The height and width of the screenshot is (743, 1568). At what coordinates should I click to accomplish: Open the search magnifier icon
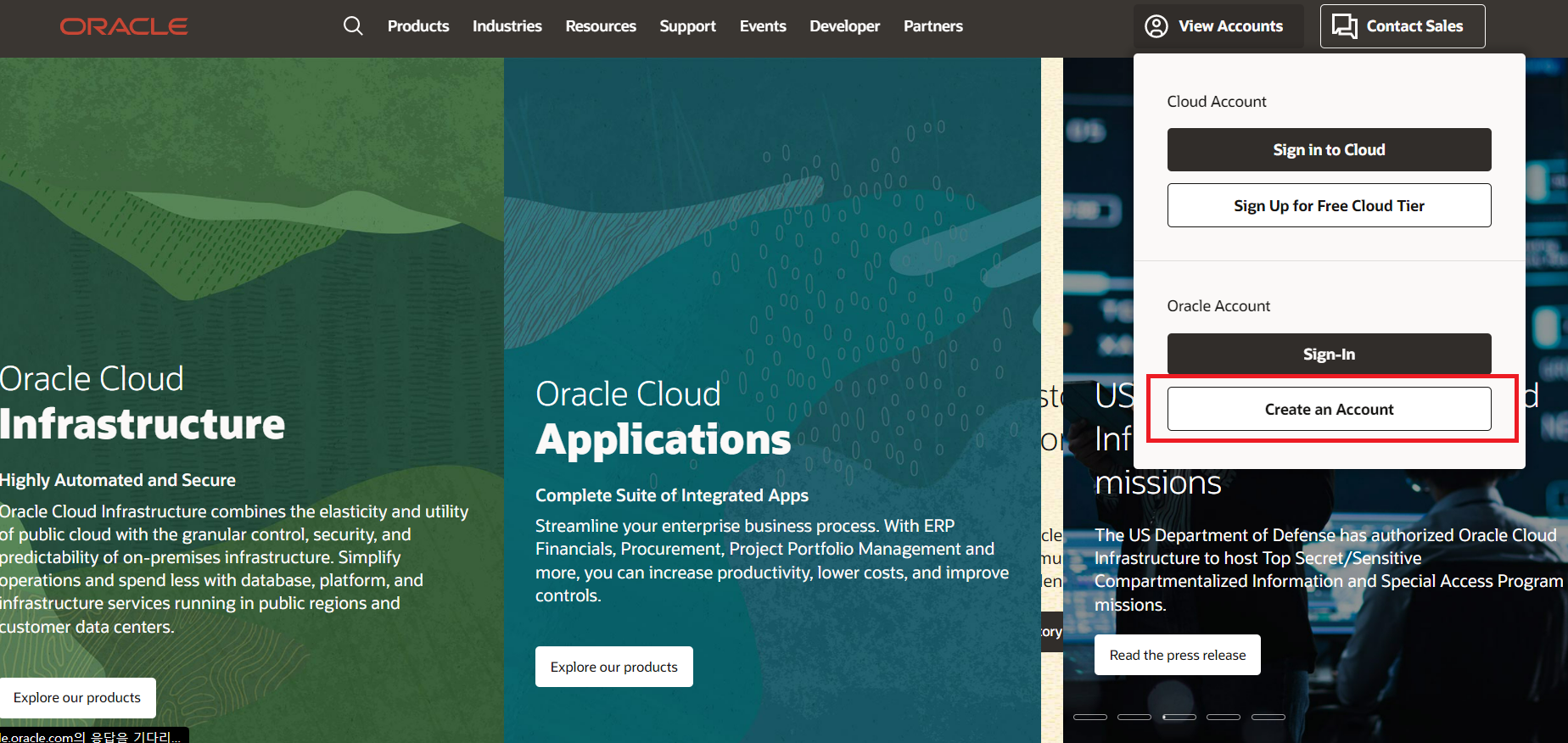353,26
